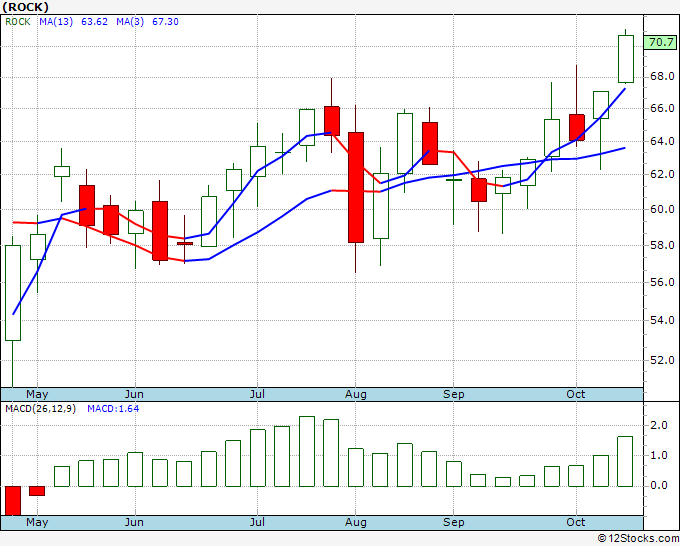This screenshot has height=546, width=680.
Task: Click the 68.0 price axis label
Action: coord(662,77)
